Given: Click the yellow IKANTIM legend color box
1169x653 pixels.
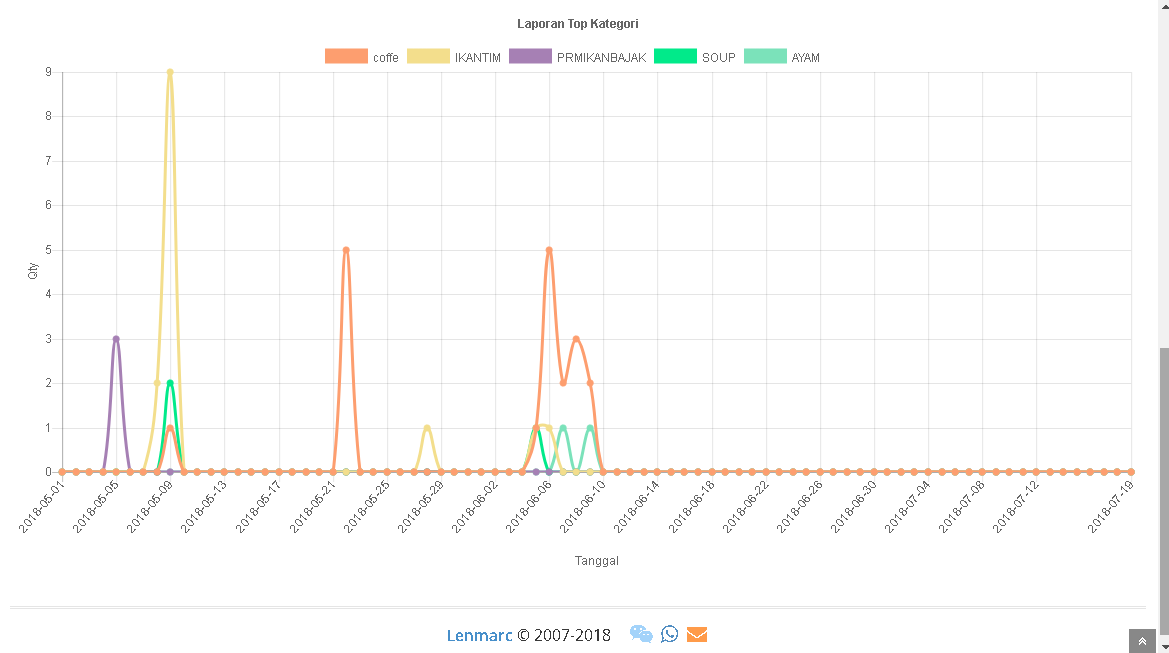Looking at the screenshot, I should 428,57.
